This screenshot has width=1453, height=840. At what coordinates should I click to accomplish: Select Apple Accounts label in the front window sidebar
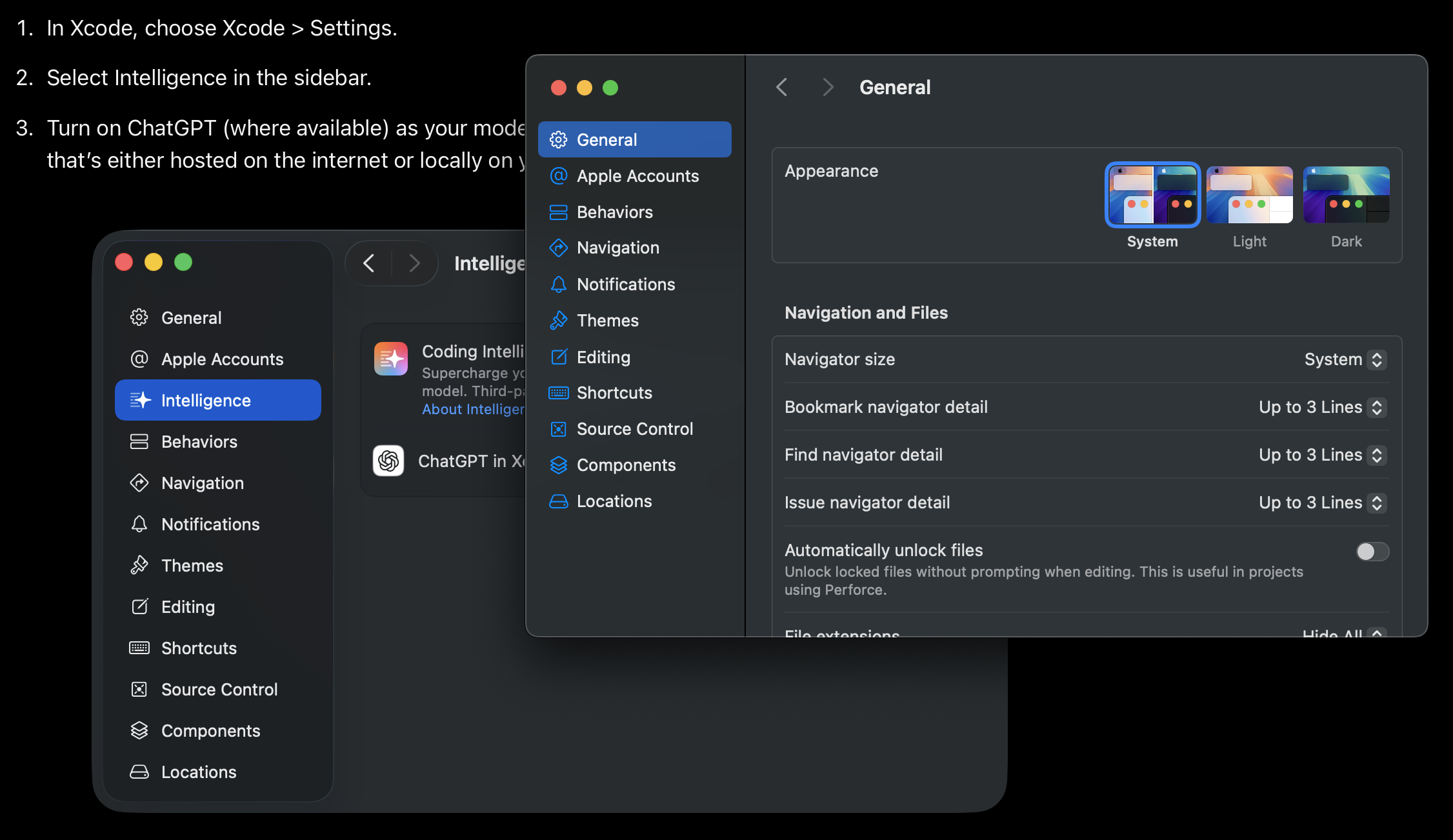click(637, 175)
